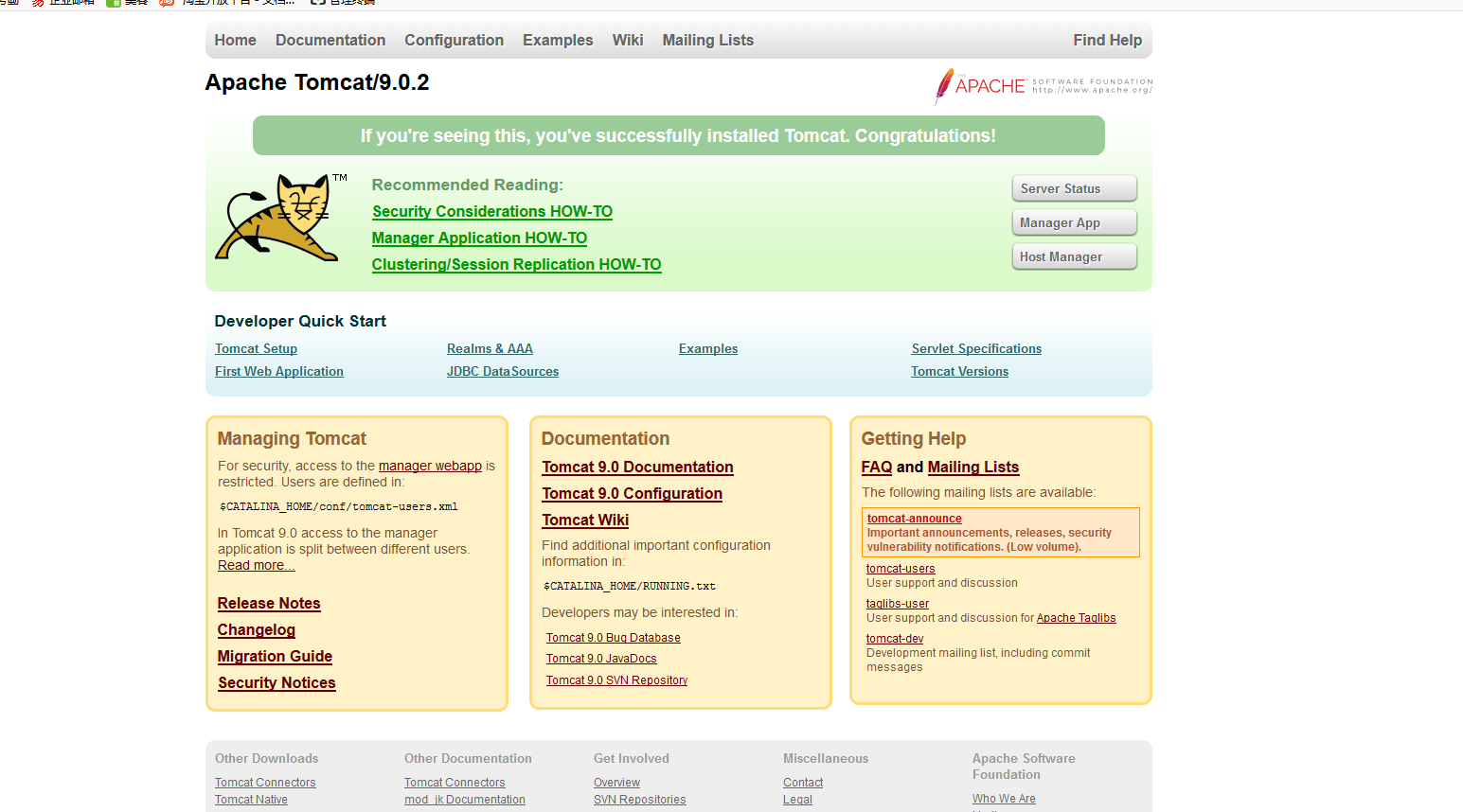
Task: Open the Host Manager button
Action: 1075,256
